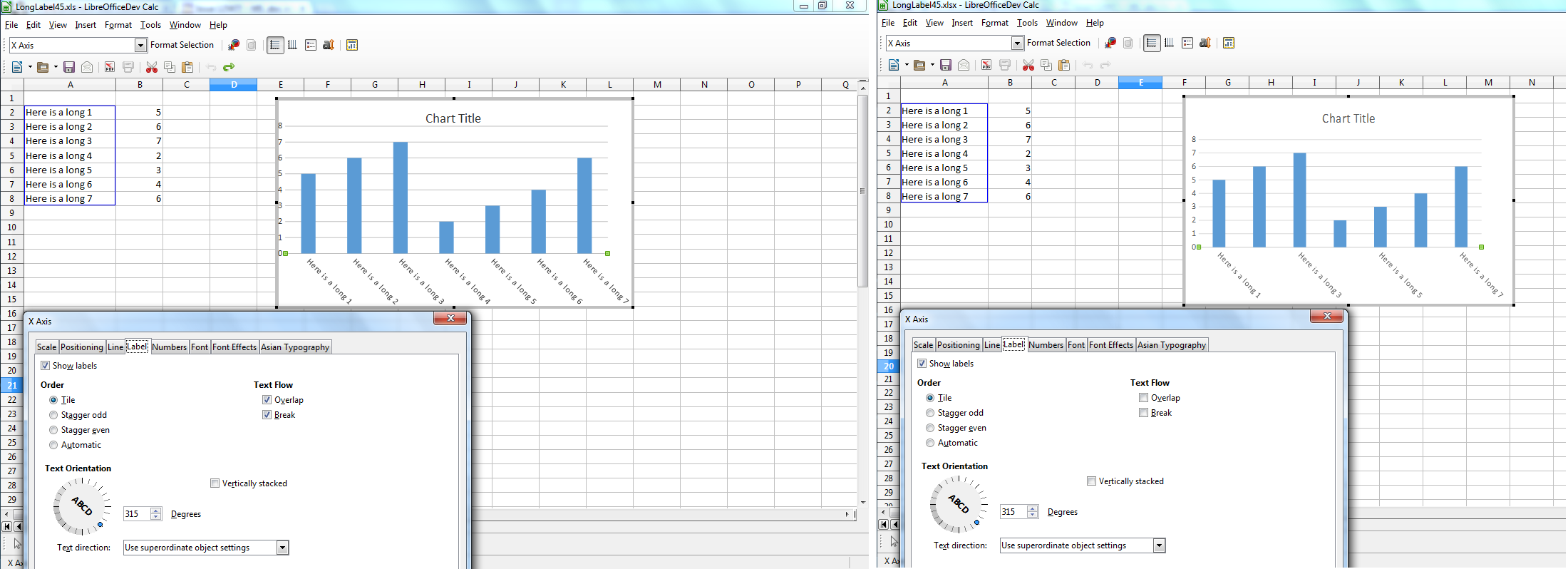Open X Axis element dropdown in left window
This screenshot has width=1568, height=569.
pos(140,45)
